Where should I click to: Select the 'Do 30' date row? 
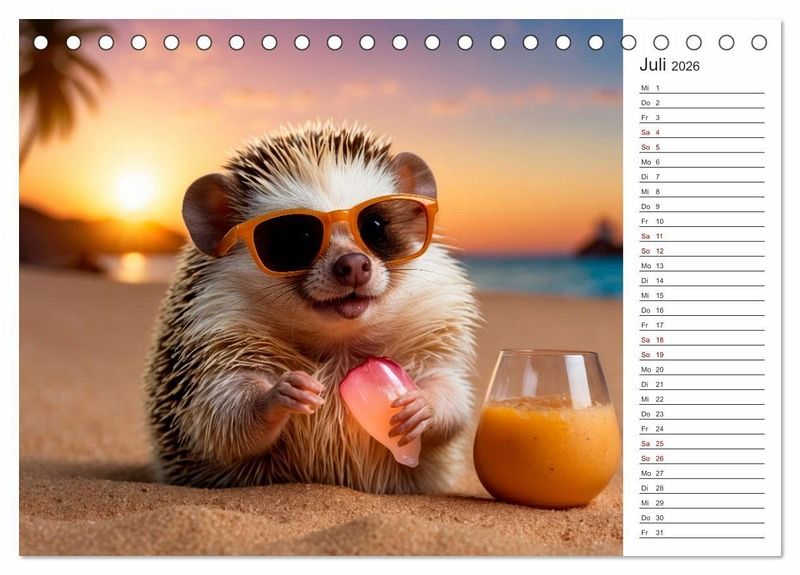pyautogui.click(x=702, y=517)
